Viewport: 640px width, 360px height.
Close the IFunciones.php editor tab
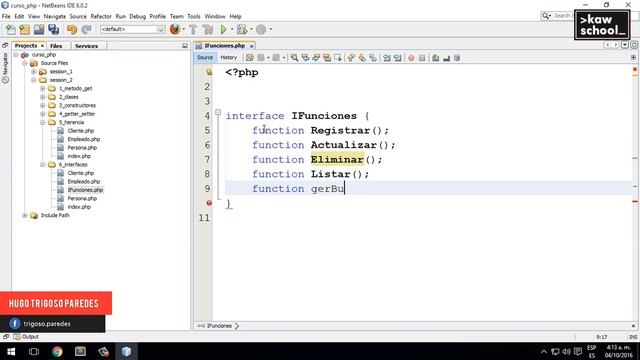click(252, 46)
